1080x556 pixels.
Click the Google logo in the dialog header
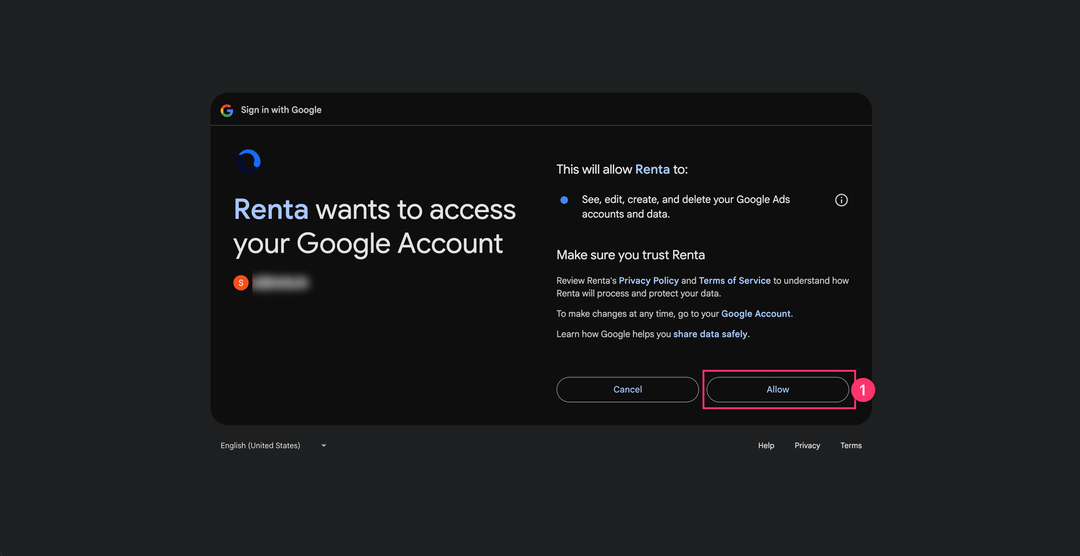coord(227,110)
